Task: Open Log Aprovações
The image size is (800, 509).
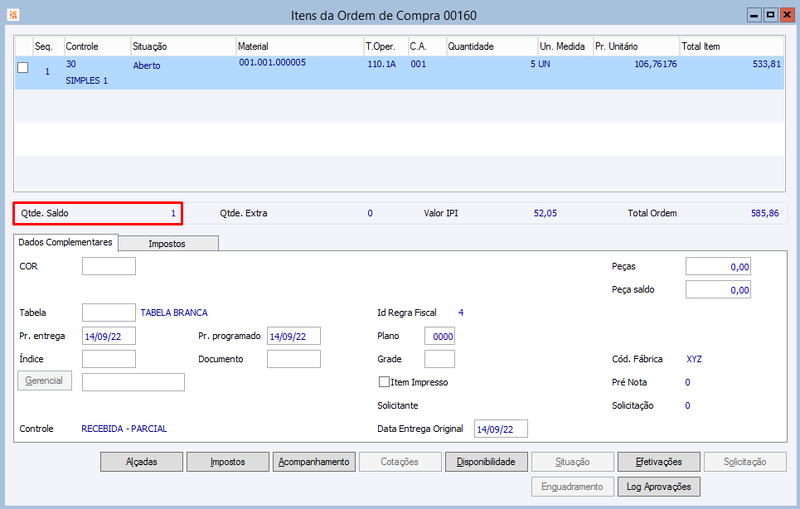Action: 659,487
